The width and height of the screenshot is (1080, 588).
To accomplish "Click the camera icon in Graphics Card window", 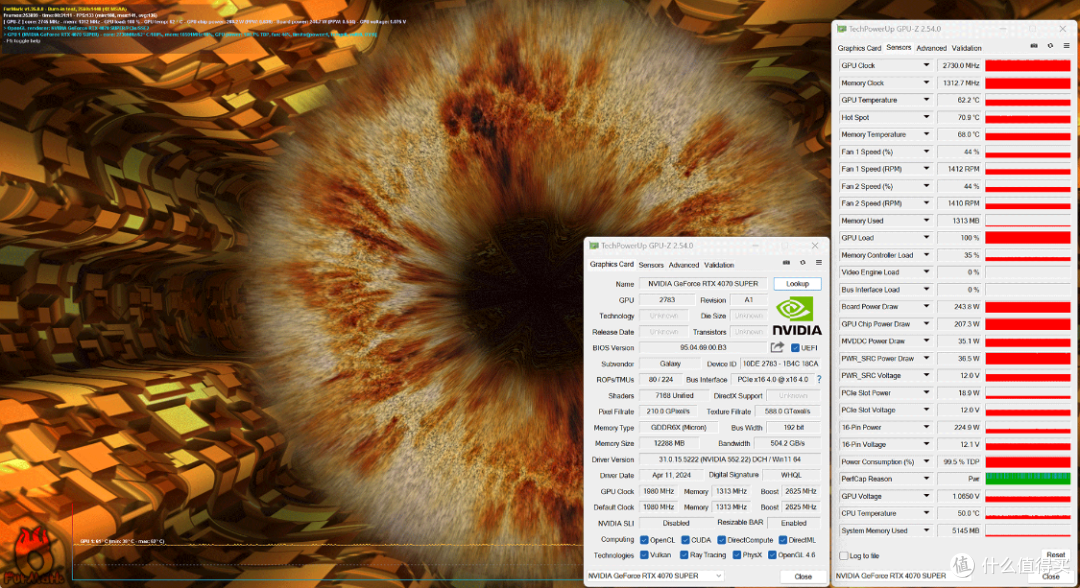I will [x=786, y=263].
